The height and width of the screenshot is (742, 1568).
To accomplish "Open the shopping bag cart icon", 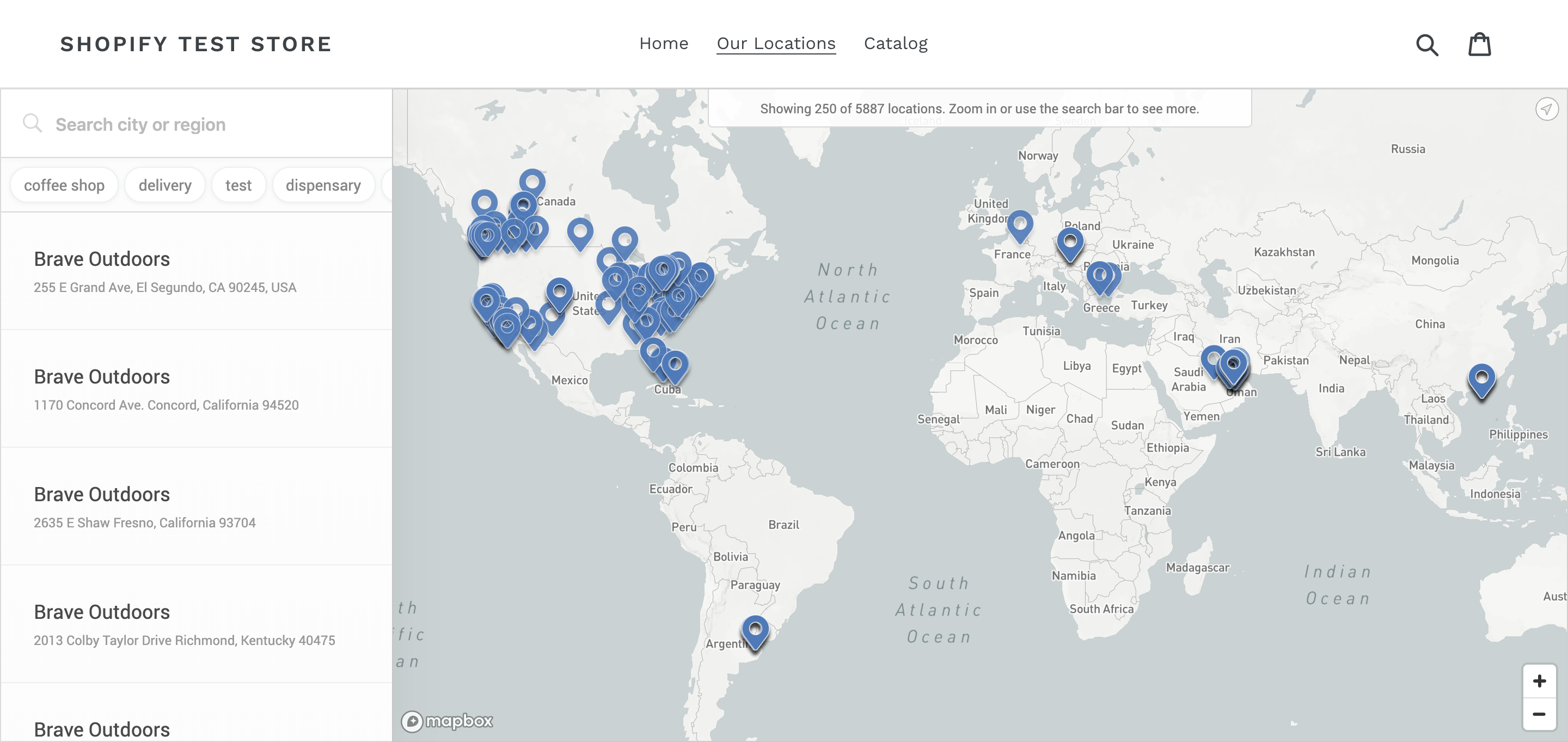I will 1479,45.
